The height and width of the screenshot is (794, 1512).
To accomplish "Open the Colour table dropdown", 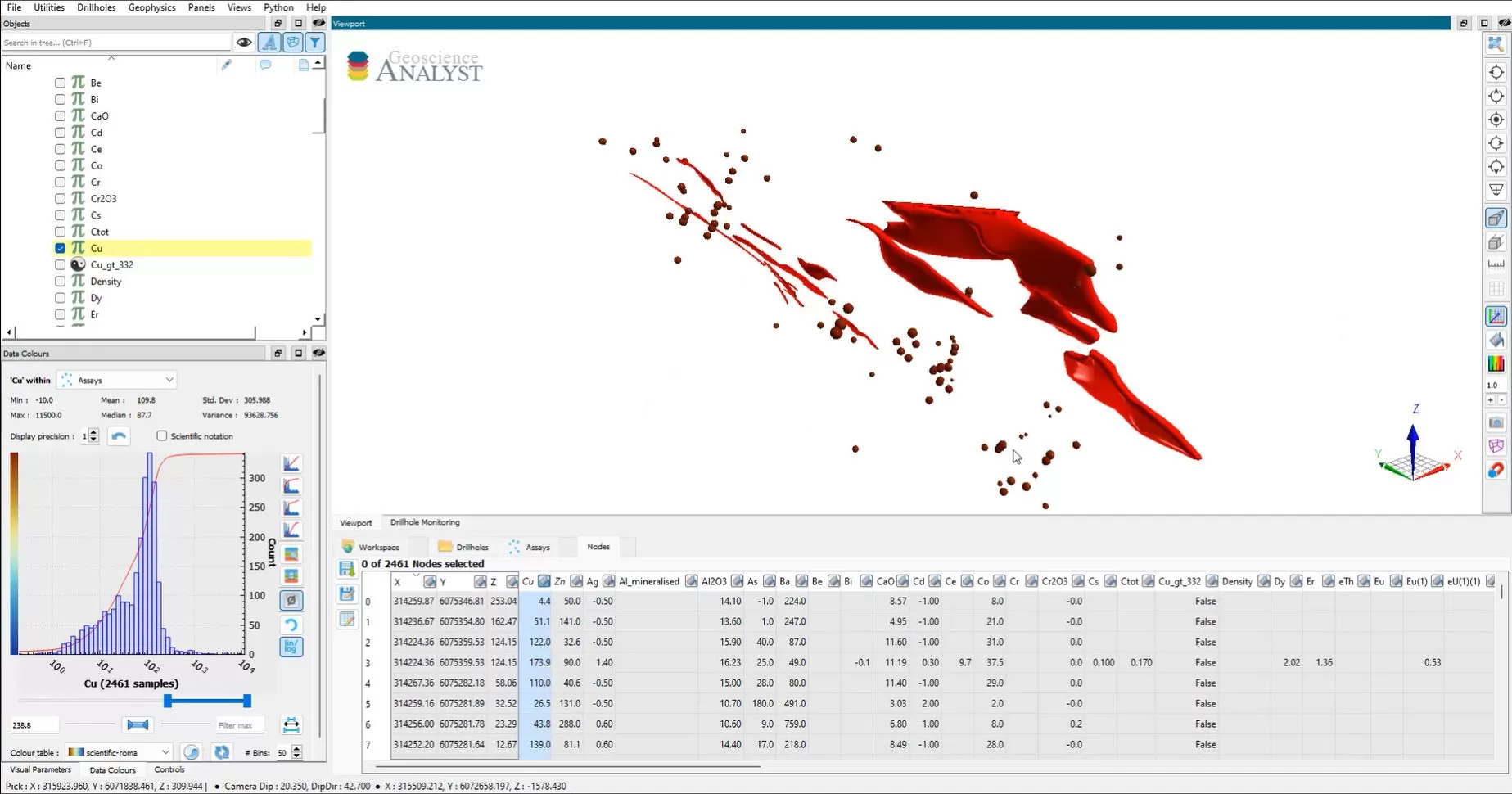I will 118,751.
